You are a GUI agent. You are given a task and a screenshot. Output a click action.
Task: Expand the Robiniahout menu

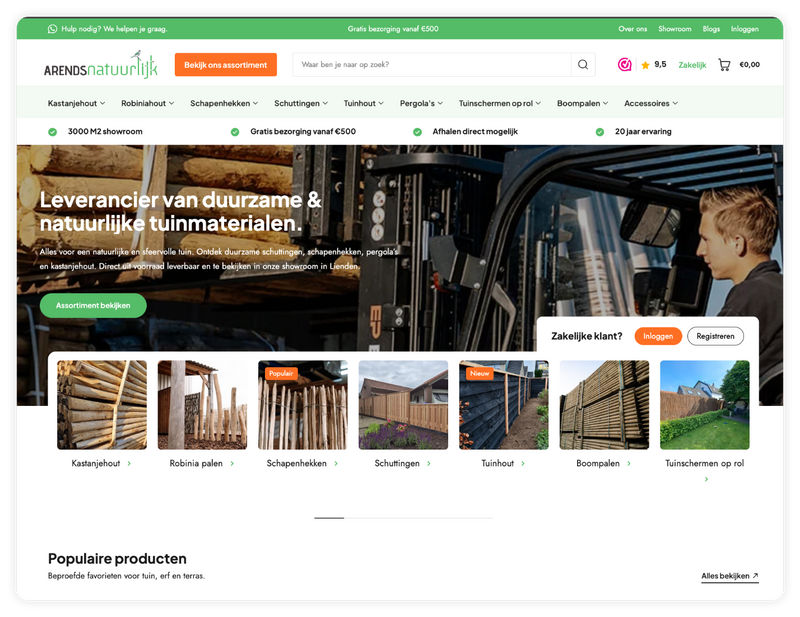(147, 103)
